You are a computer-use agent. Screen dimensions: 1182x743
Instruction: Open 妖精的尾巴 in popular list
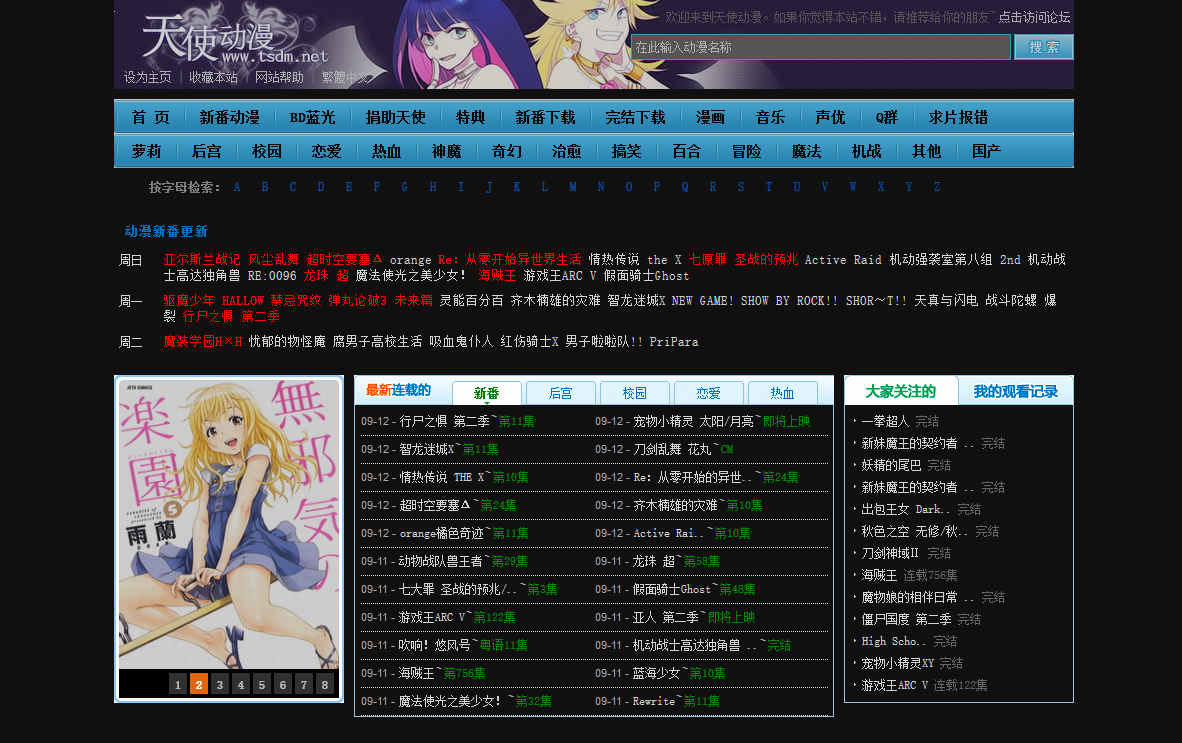(892, 465)
